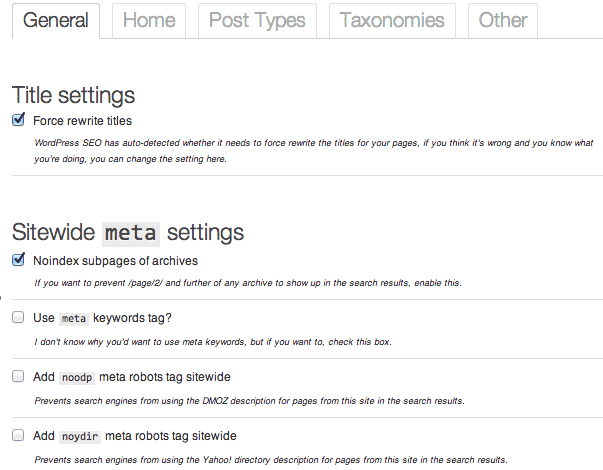Tick the Add noodp meta robots checkbox
The height and width of the screenshot is (470, 603).
pyautogui.click(x=18, y=376)
